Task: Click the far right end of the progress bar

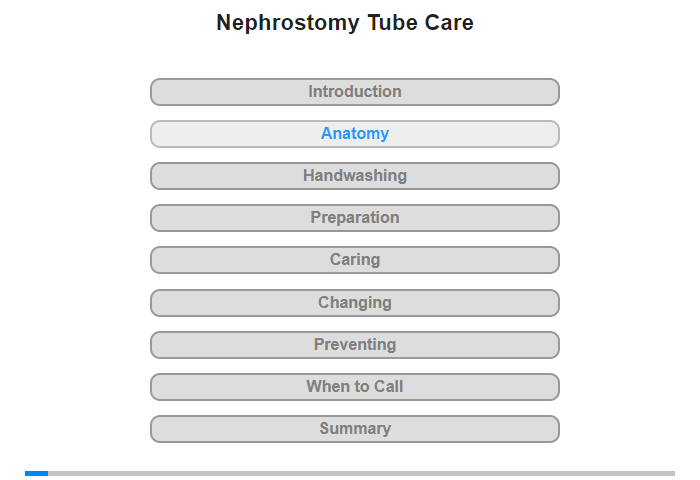Action: (673, 473)
